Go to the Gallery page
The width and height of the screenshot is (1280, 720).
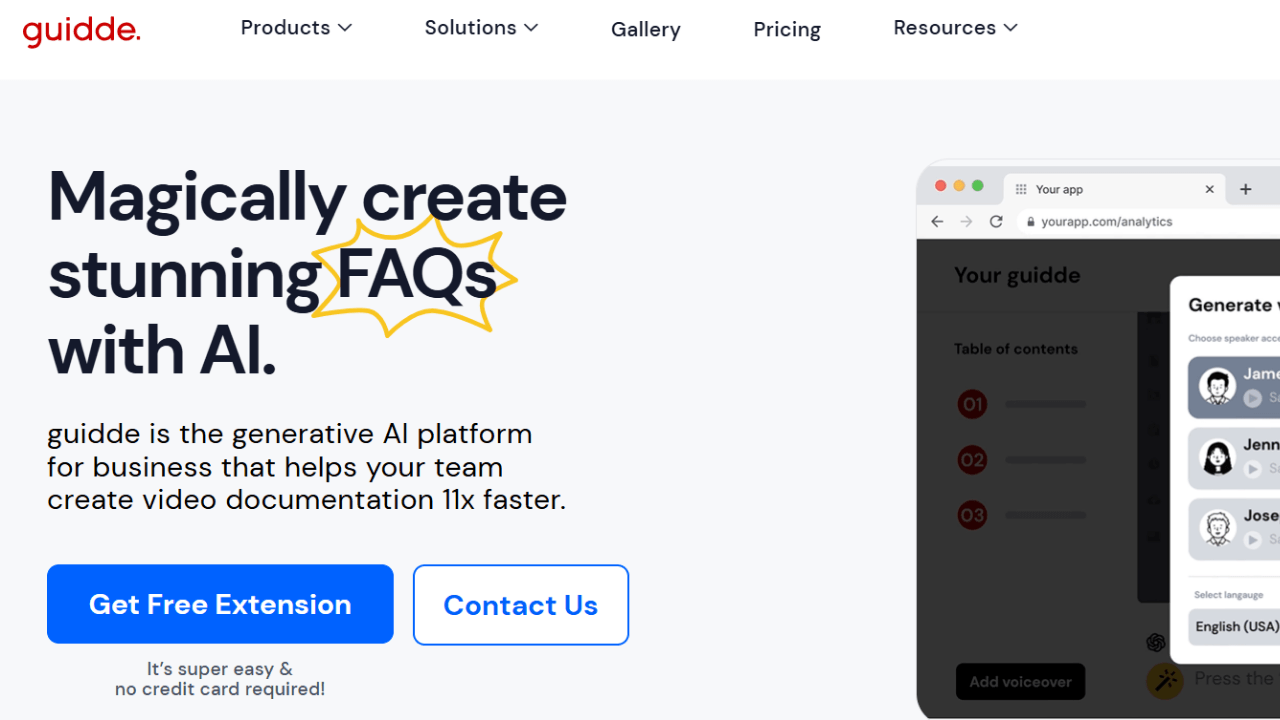(645, 30)
